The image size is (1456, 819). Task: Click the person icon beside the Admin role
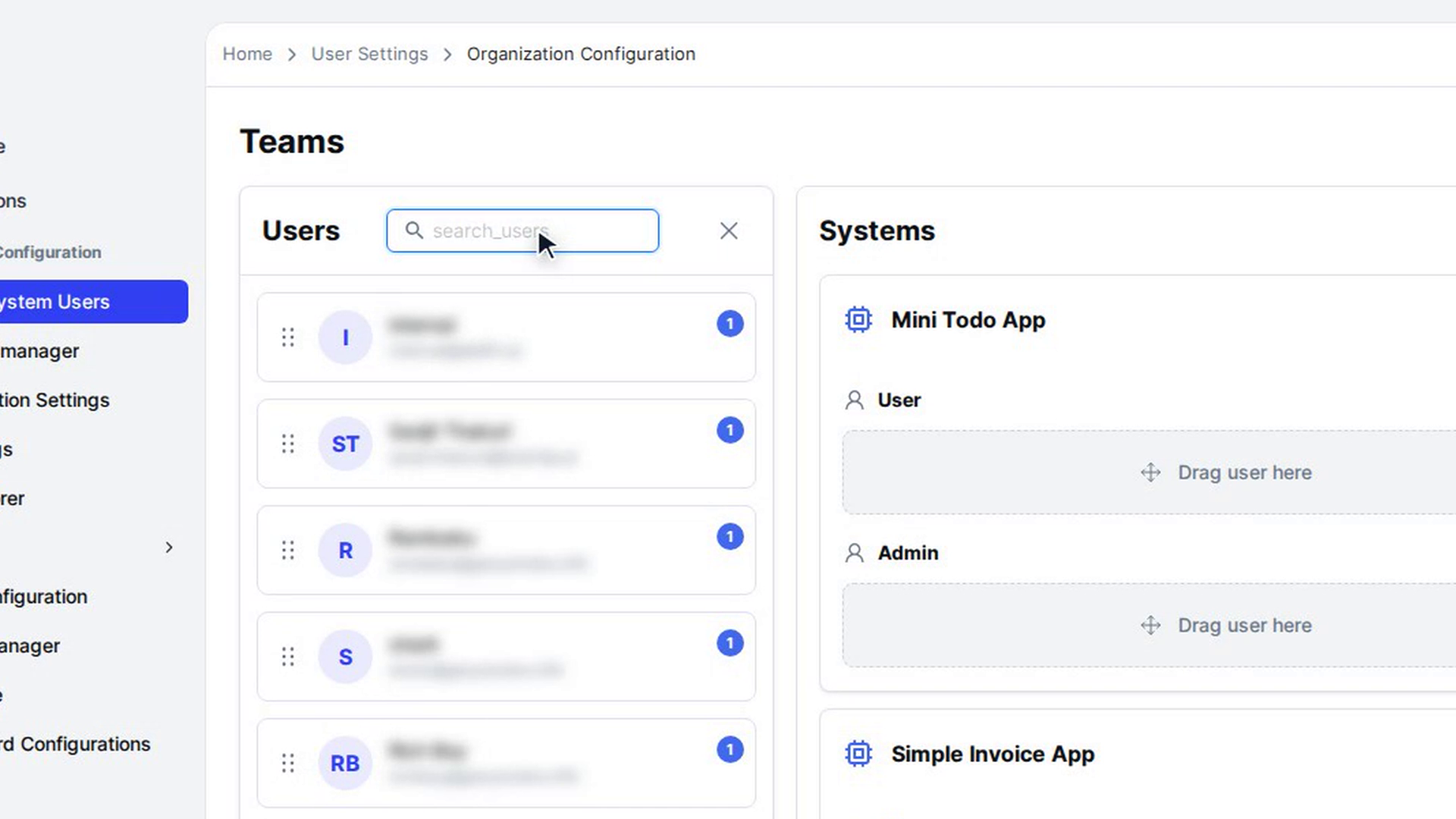pyautogui.click(x=855, y=553)
